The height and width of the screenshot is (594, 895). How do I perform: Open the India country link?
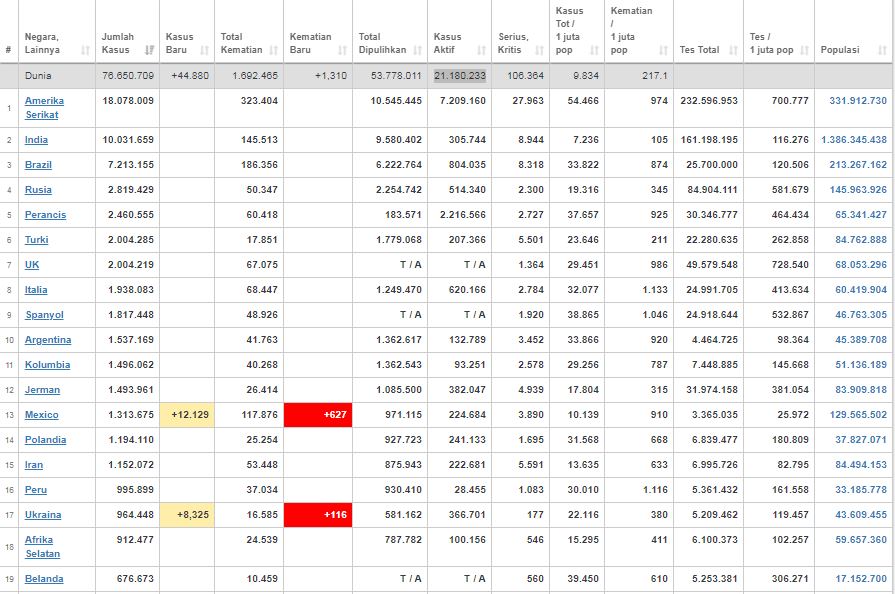[36, 140]
